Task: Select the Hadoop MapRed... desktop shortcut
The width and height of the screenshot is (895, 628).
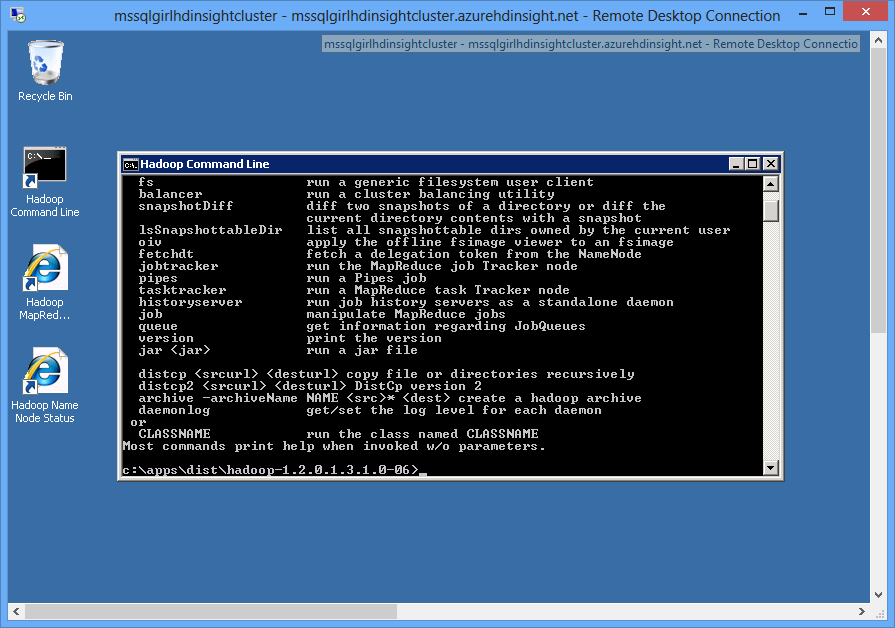Action: (45, 283)
